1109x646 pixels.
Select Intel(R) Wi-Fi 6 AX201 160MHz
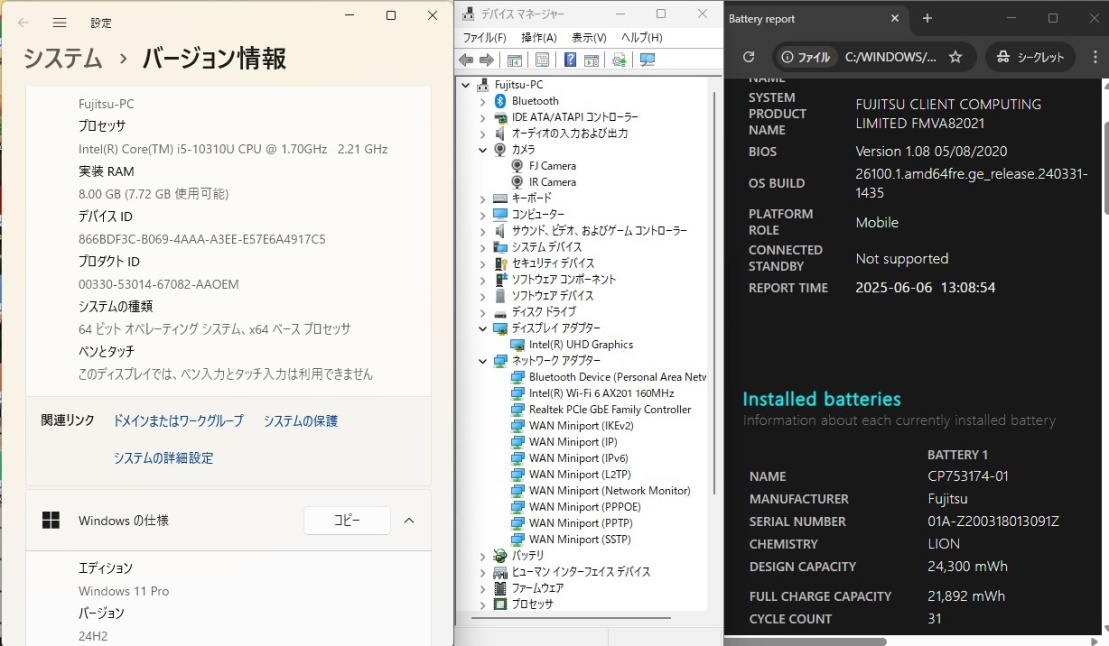pyautogui.click(x=601, y=393)
